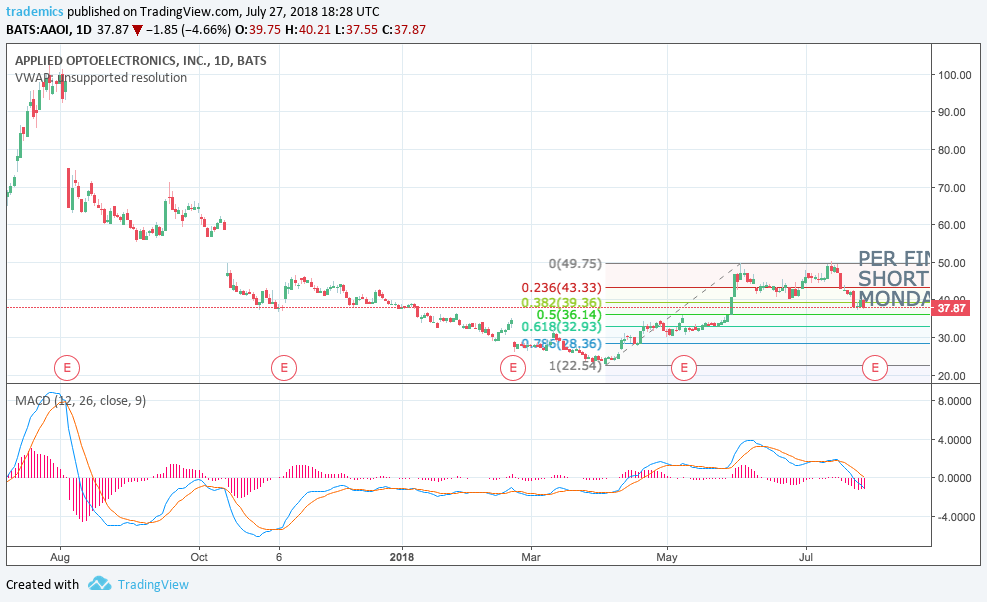The height and width of the screenshot is (602, 987).
Task: Click the Aug date axis label
Action: (60, 557)
